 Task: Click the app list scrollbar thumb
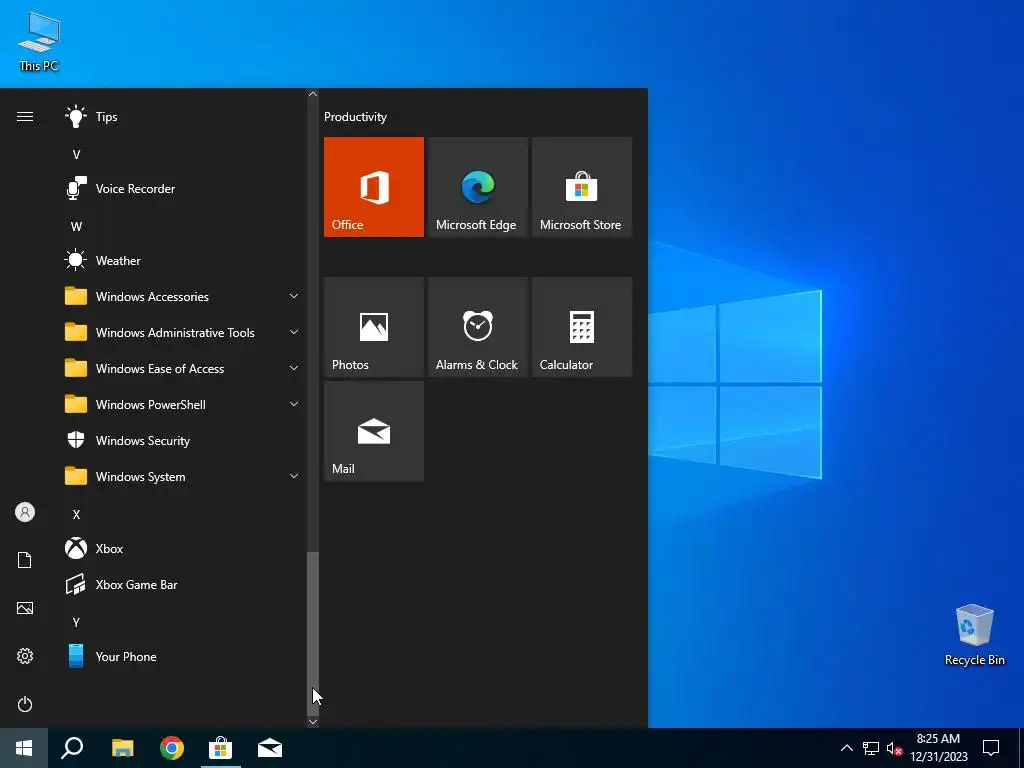pyautogui.click(x=313, y=632)
